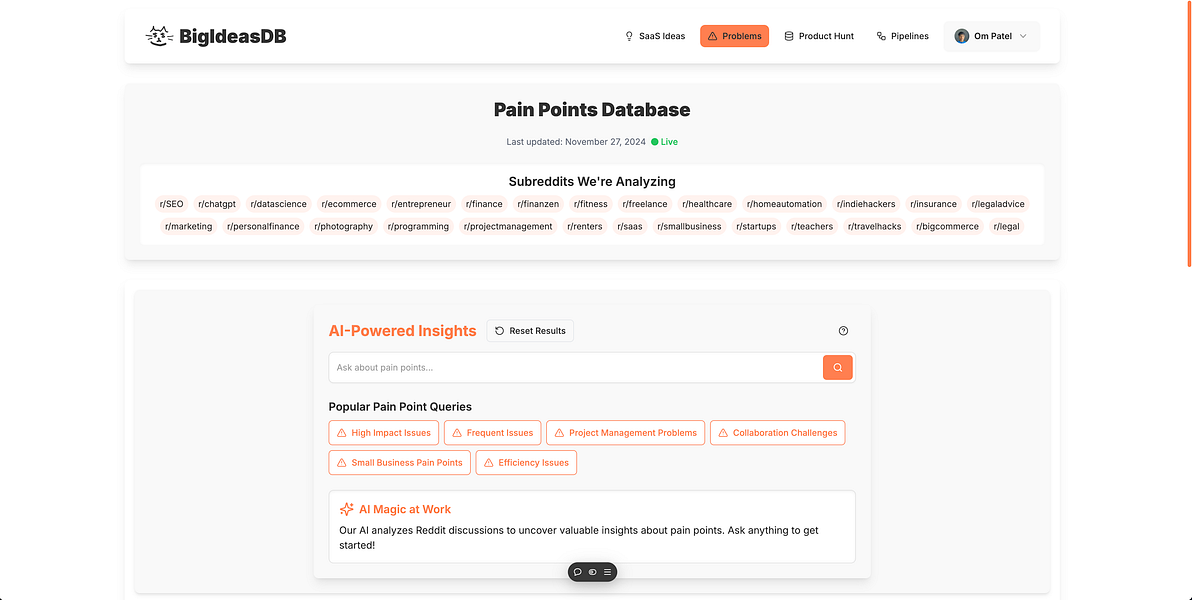The image size is (1192, 600).
Task: Open the SaaS Ideas nav item
Action: click(655, 36)
